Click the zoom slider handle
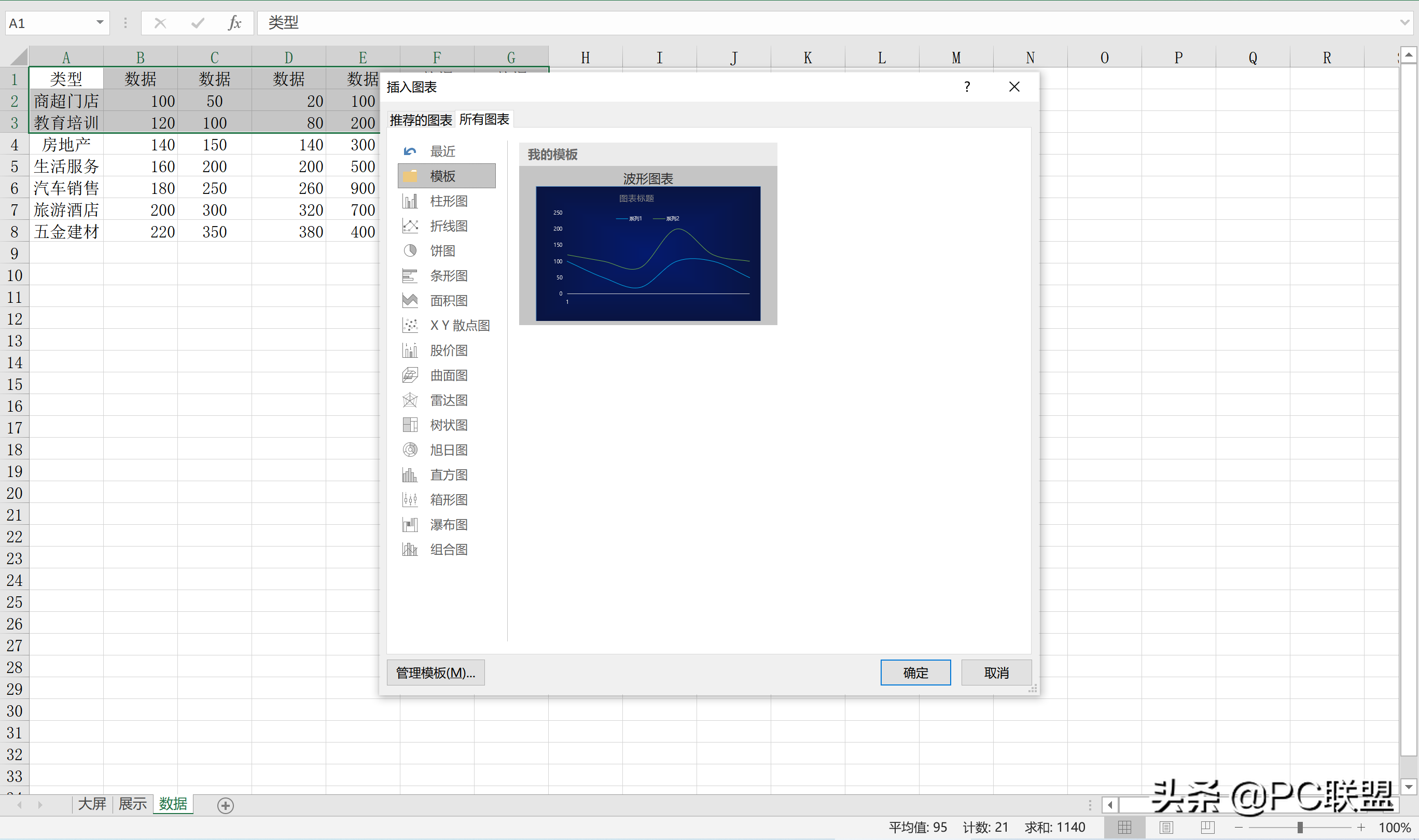The height and width of the screenshot is (840, 1419). (1300, 827)
